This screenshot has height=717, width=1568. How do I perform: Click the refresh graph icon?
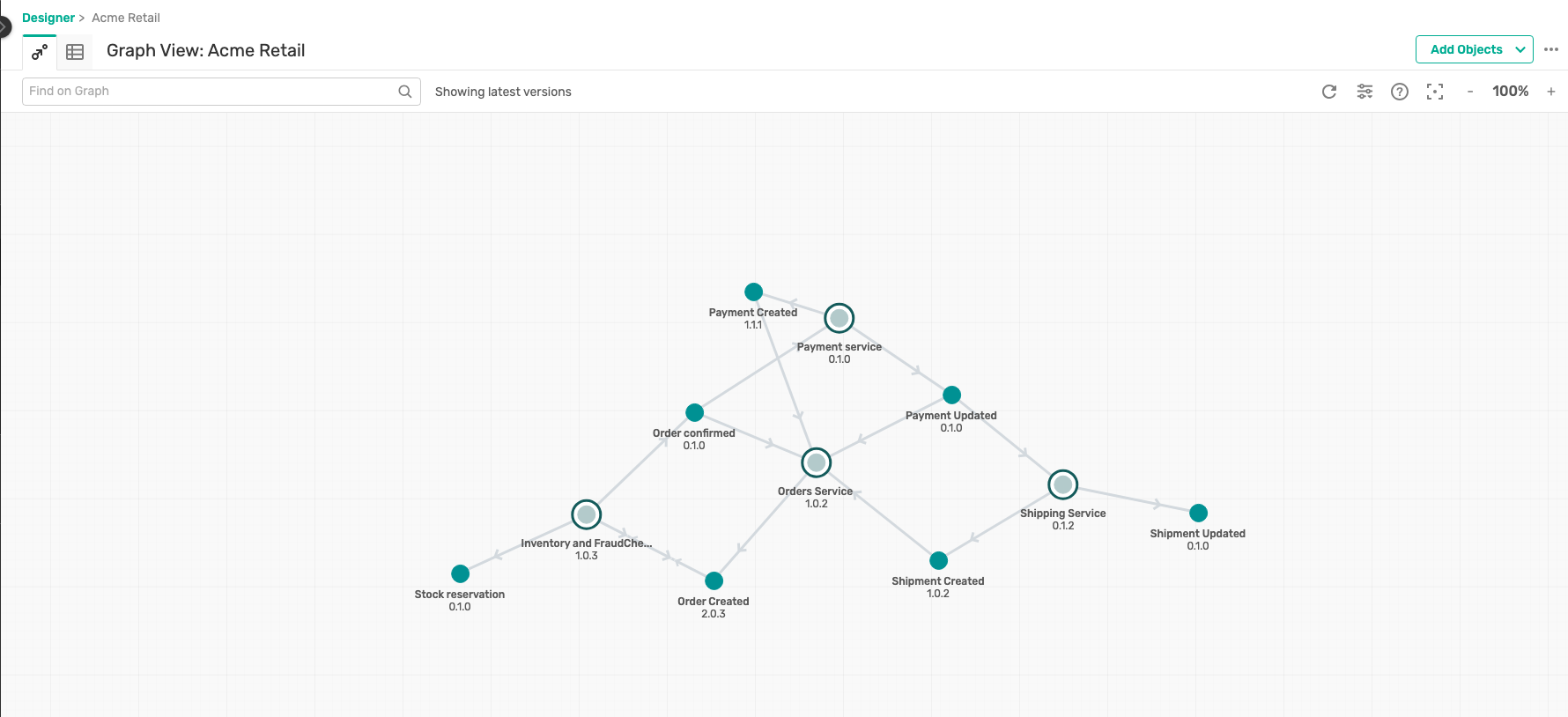pos(1329,92)
